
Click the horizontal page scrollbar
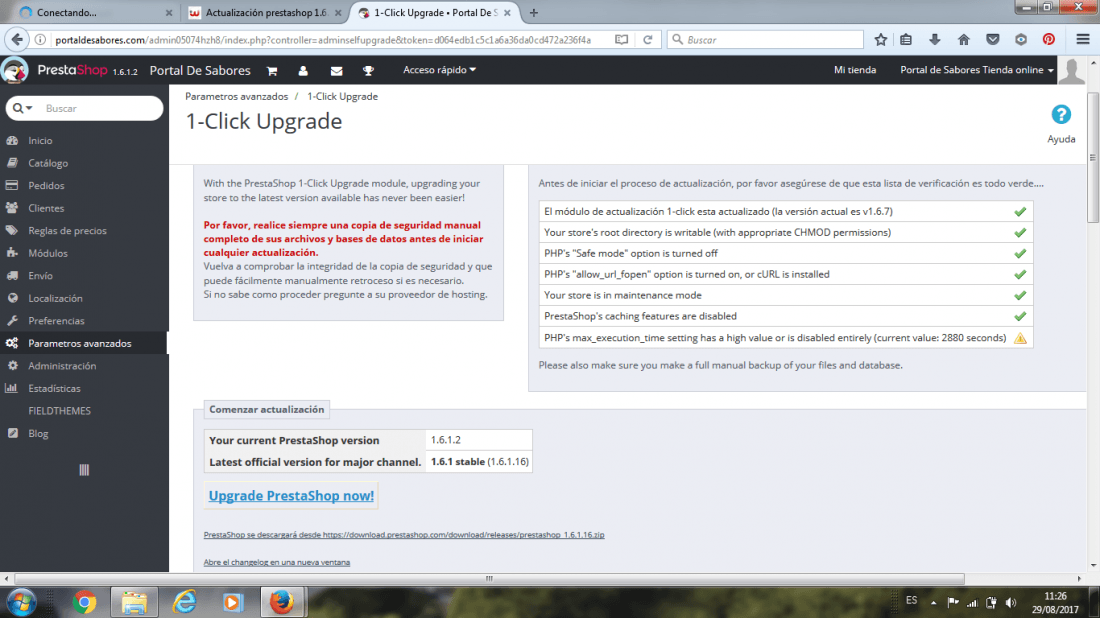(x=489, y=579)
